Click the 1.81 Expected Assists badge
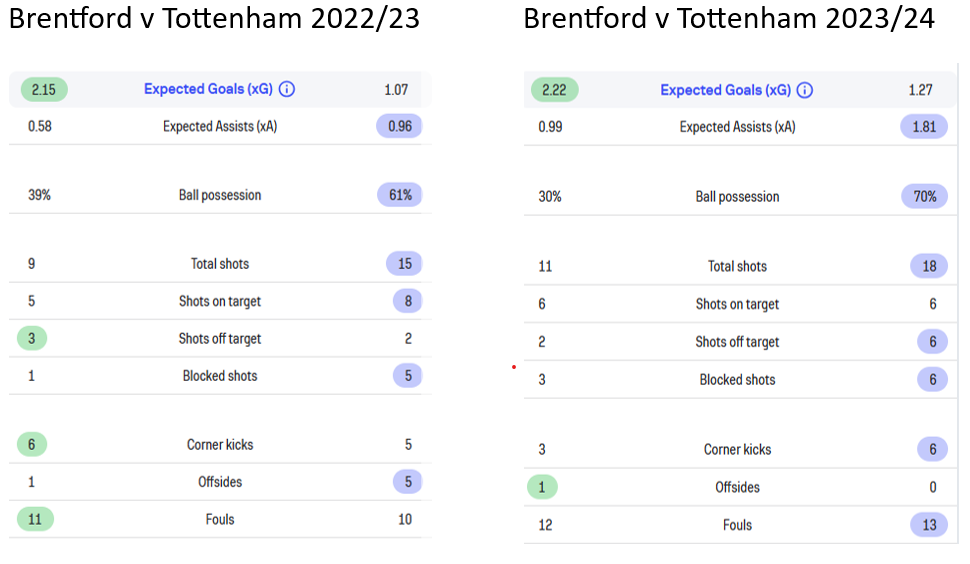The height and width of the screenshot is (564, 970). tap(924, 127)
